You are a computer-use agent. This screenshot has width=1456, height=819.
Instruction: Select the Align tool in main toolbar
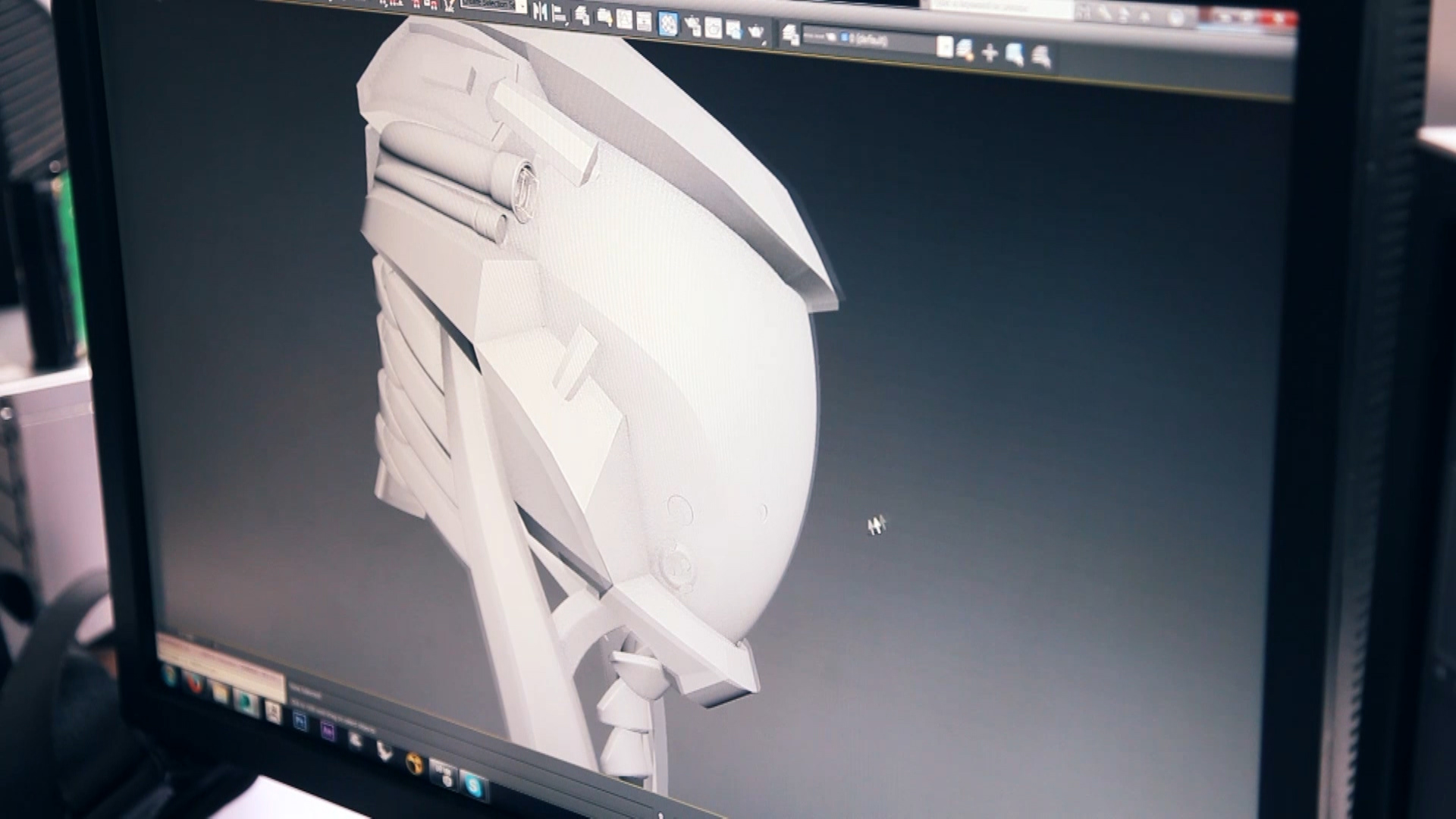pos(560,14)
